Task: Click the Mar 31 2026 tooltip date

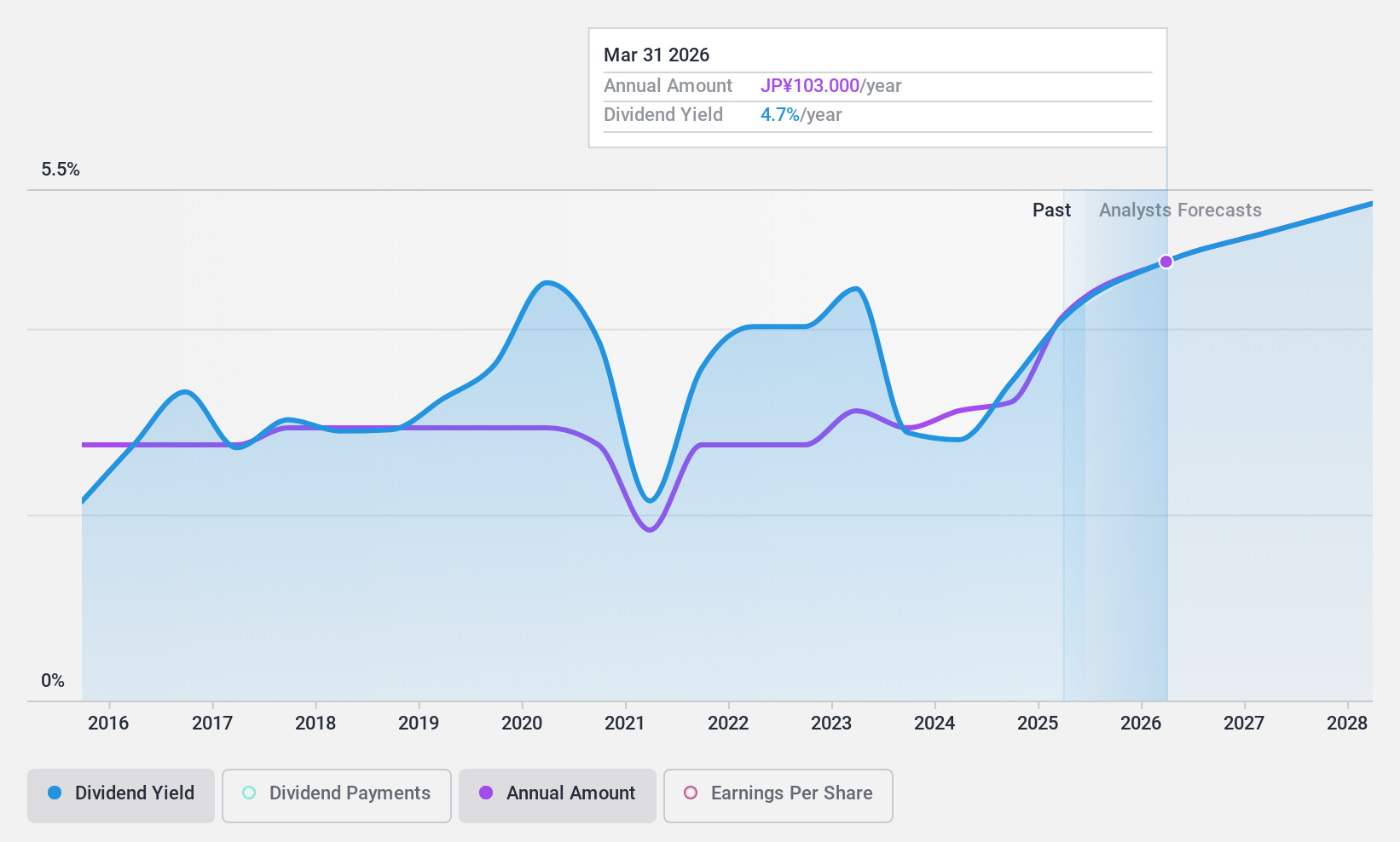Action: (657, 55)
